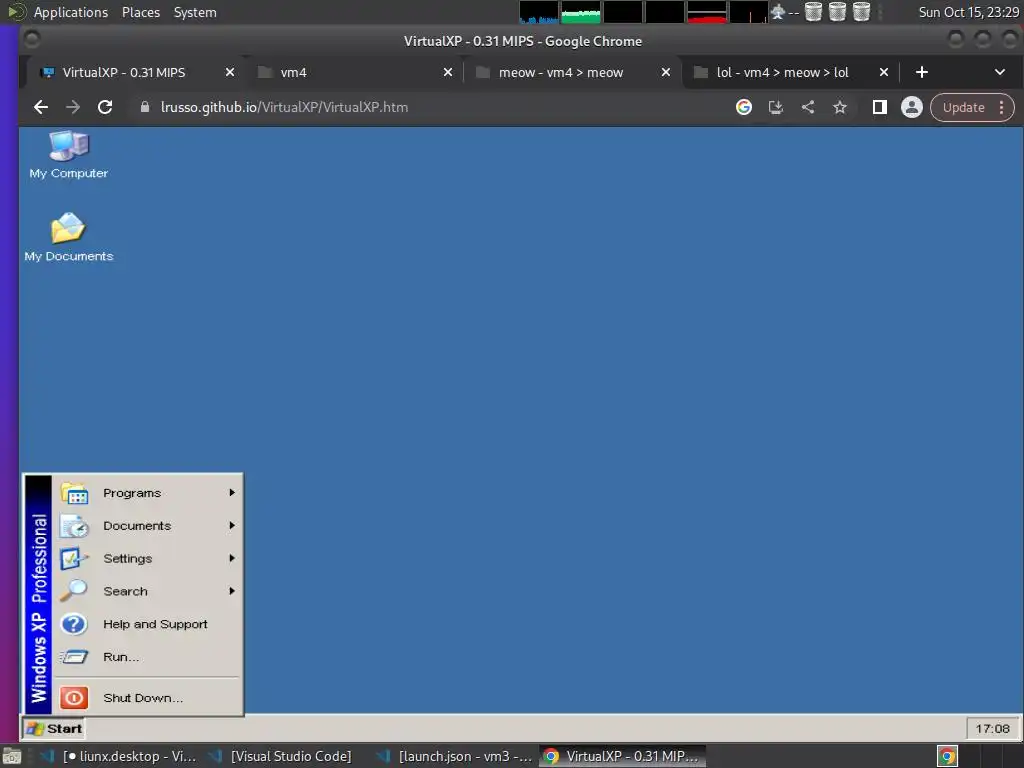Open Chrome three-dot menu
Viewport: 1024px width, 768px height.
click(x=1002, y=108)
